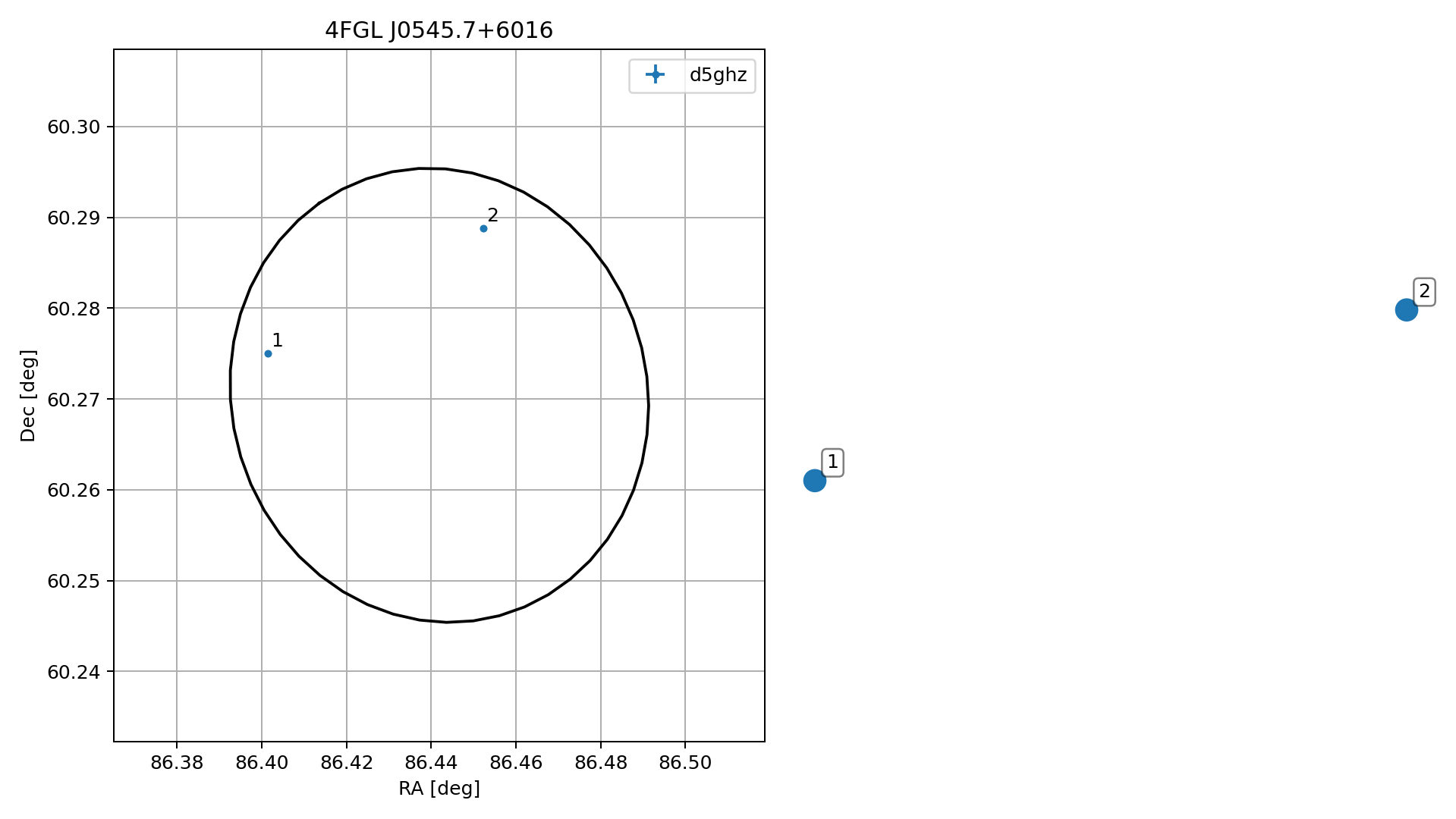Click data point 2 inside the ellipse
The height and width of the screenshot is (819, 1456).
point(483,229)
